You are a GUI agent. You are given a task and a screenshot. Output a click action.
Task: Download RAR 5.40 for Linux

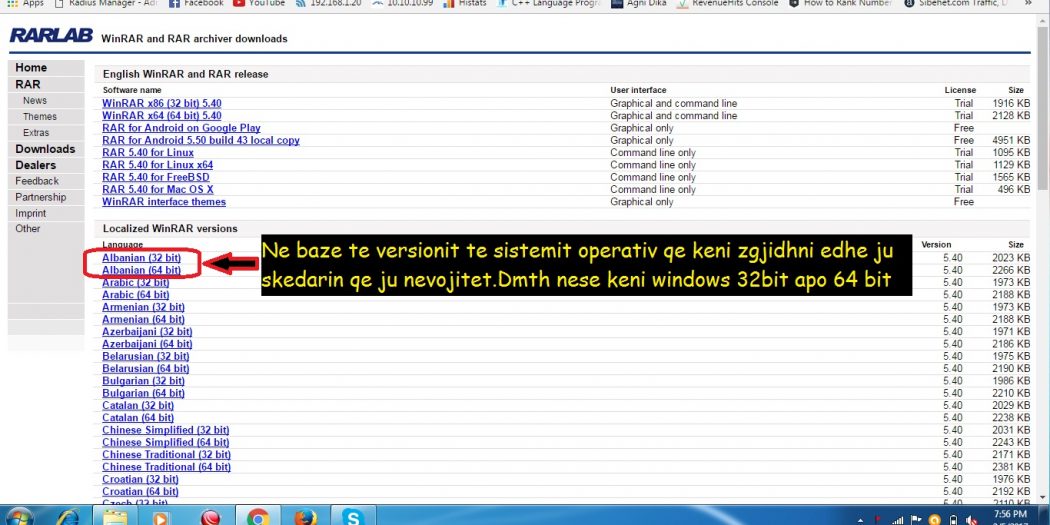pos(147,153)
